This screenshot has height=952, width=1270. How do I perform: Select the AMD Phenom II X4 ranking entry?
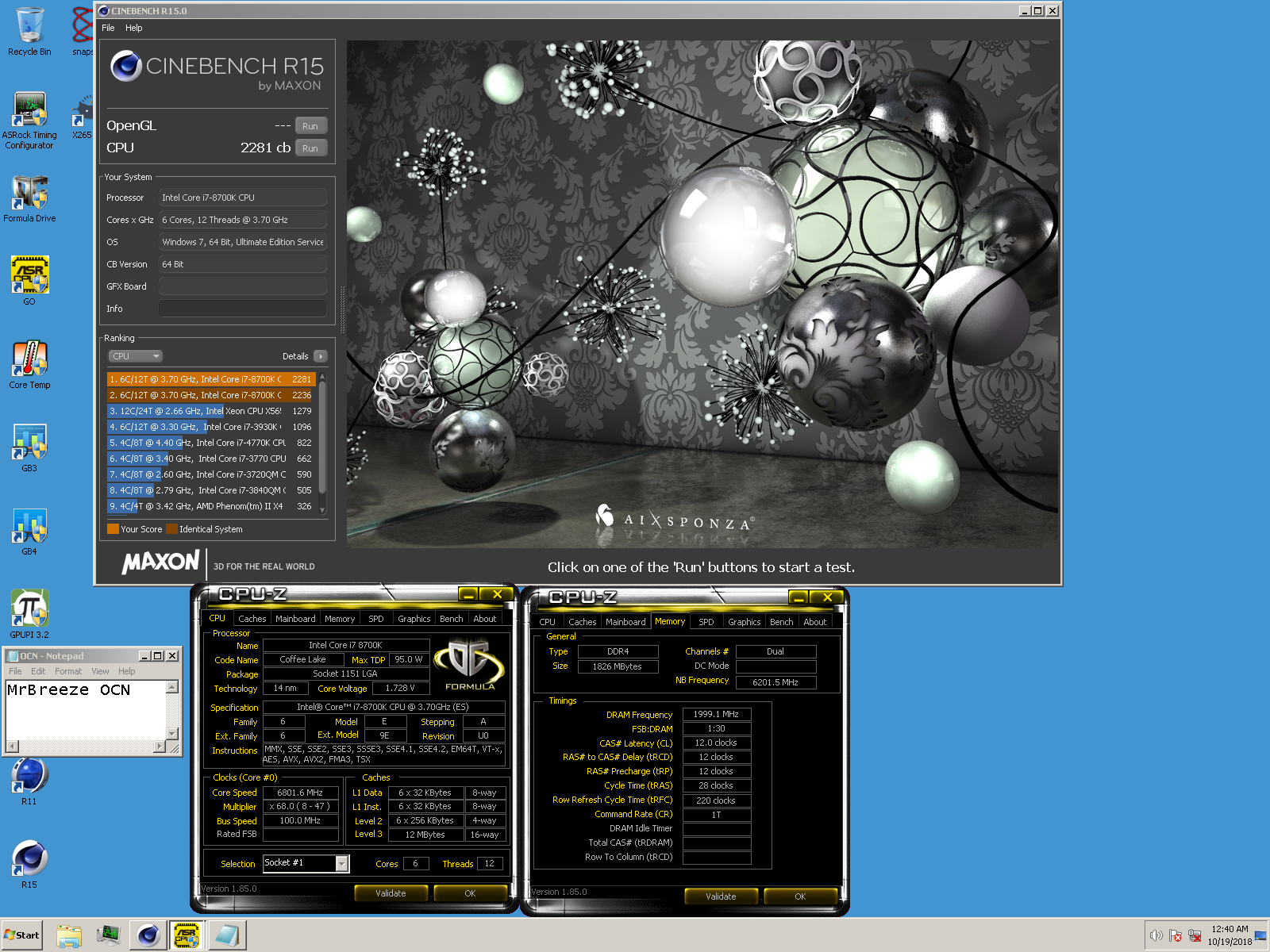point(211,506)
